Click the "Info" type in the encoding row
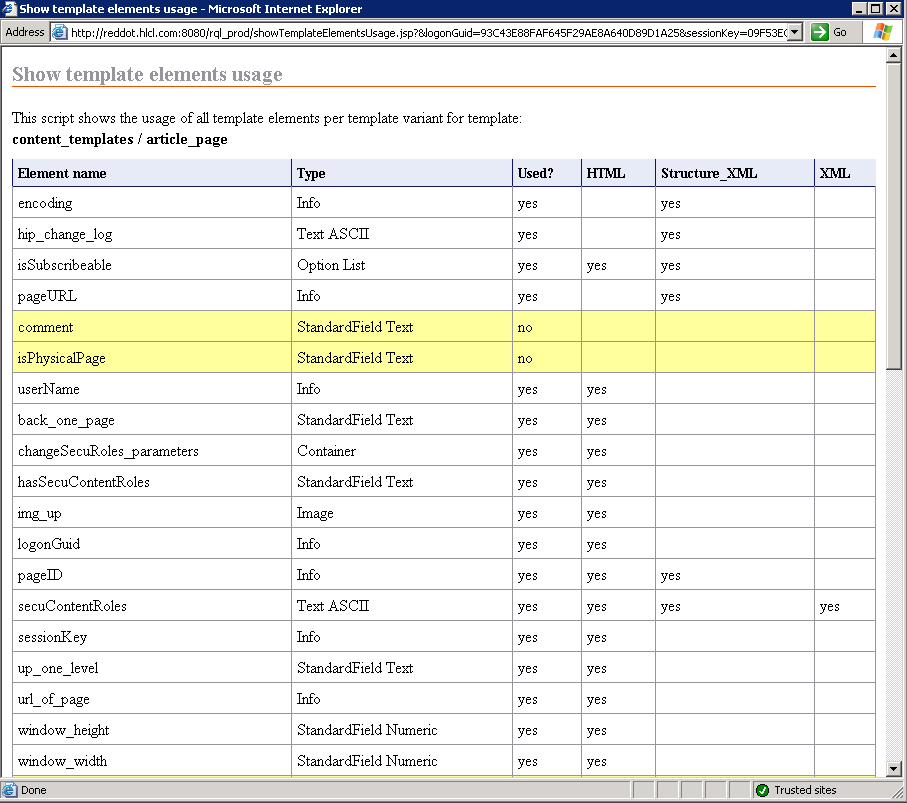The image size is (907, 803). [308, 204]
